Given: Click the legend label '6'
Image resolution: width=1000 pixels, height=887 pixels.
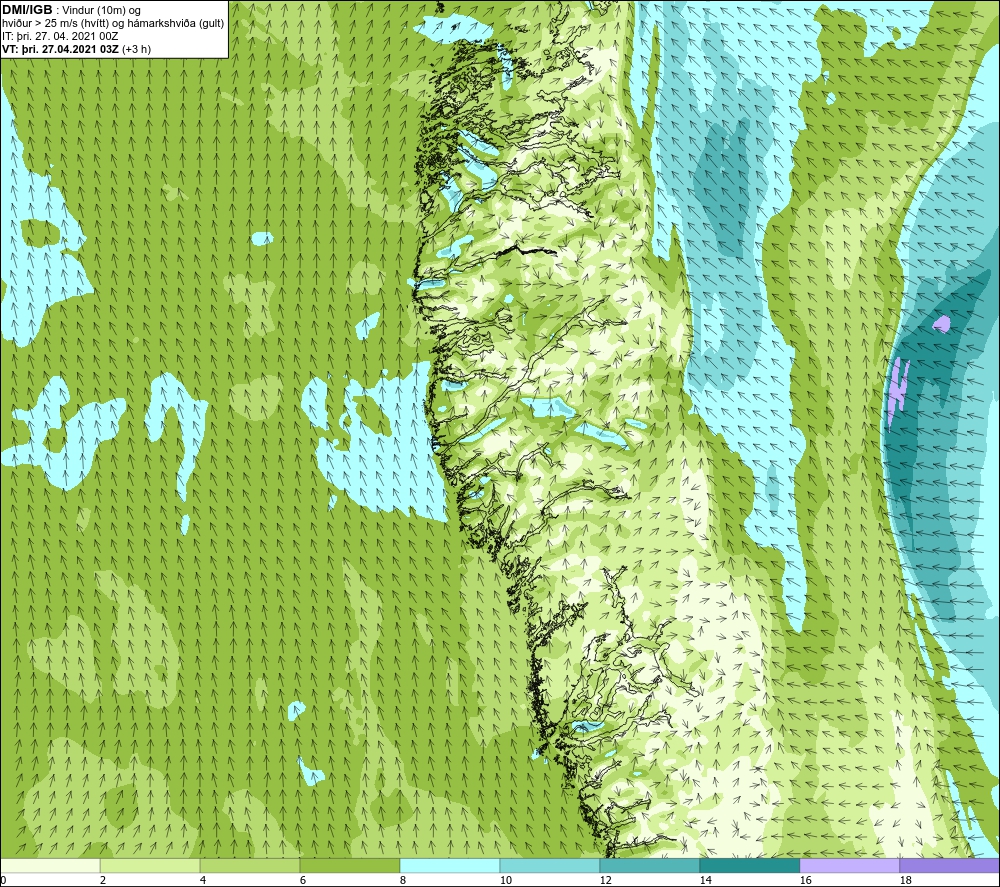Looking at the screenshot, I should pyautogui.click(x=303, y=880).
